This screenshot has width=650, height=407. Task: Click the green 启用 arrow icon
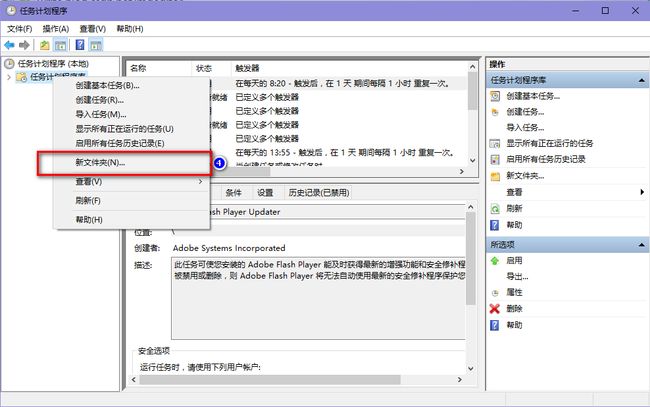point(495,261)
